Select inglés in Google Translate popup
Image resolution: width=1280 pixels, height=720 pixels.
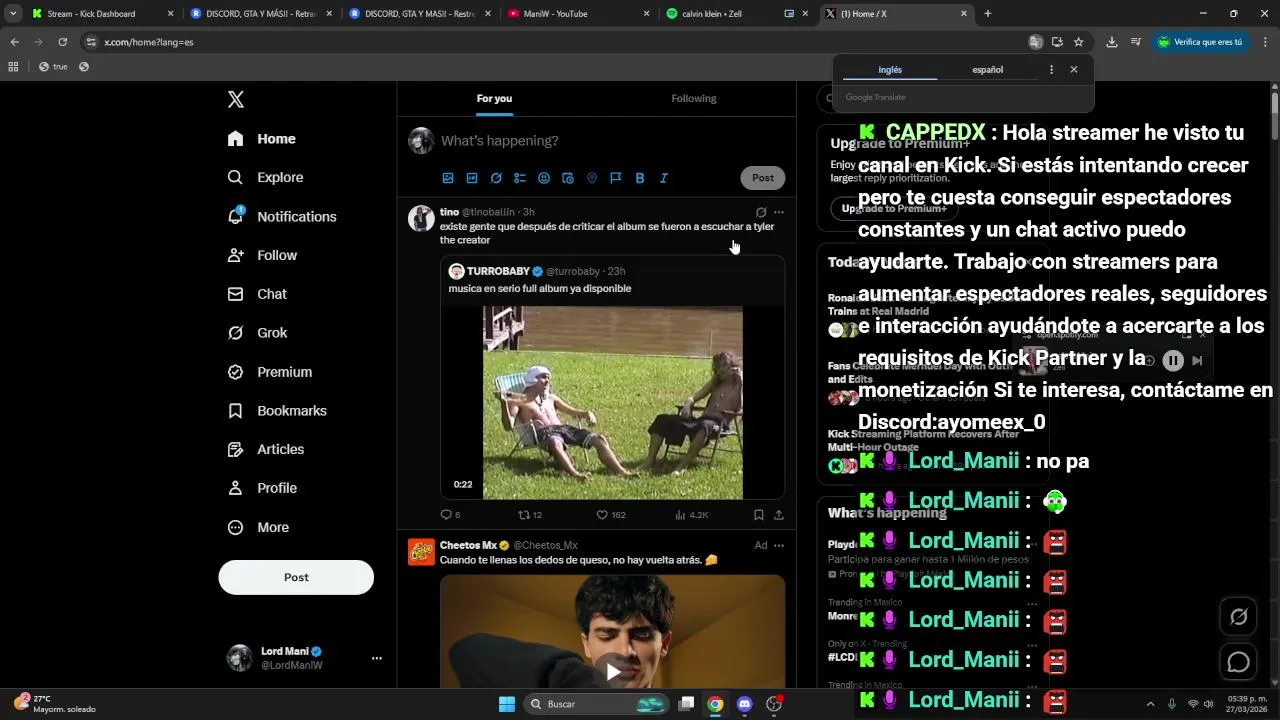click(x=890, y=70)
